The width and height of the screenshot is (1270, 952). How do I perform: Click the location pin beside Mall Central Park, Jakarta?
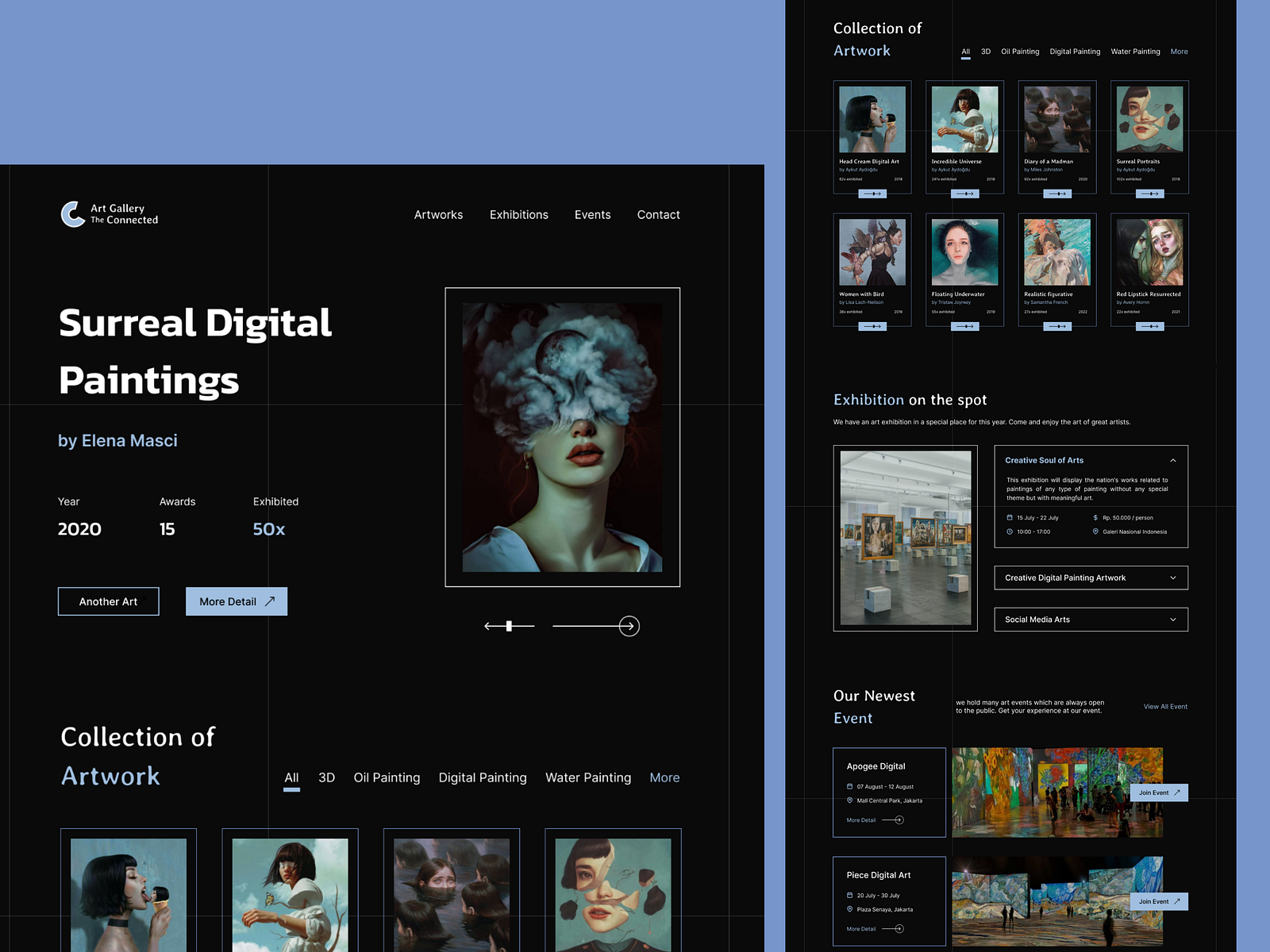click(x=850, y=800)
